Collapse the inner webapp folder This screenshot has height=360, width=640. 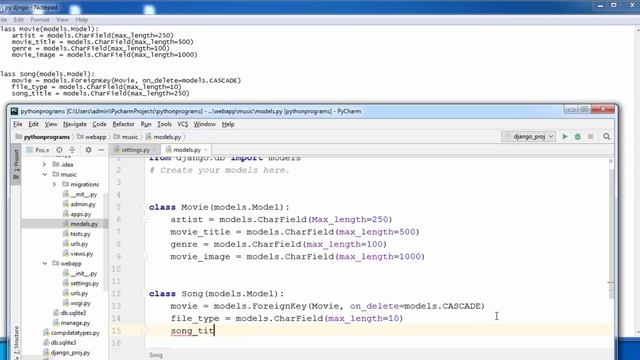point(44,264)
